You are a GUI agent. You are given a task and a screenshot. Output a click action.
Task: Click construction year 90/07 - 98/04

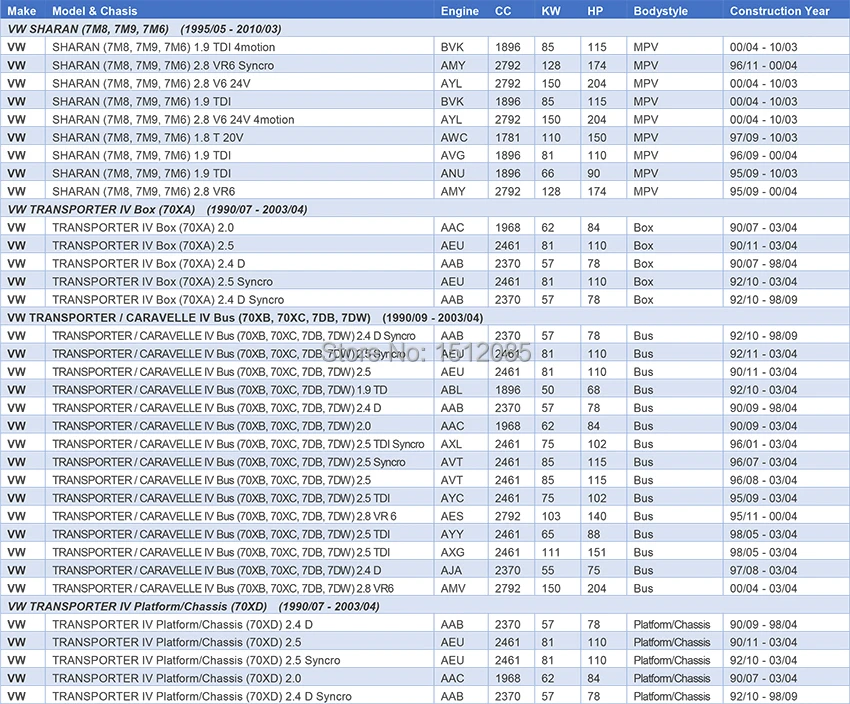(763, 263)
